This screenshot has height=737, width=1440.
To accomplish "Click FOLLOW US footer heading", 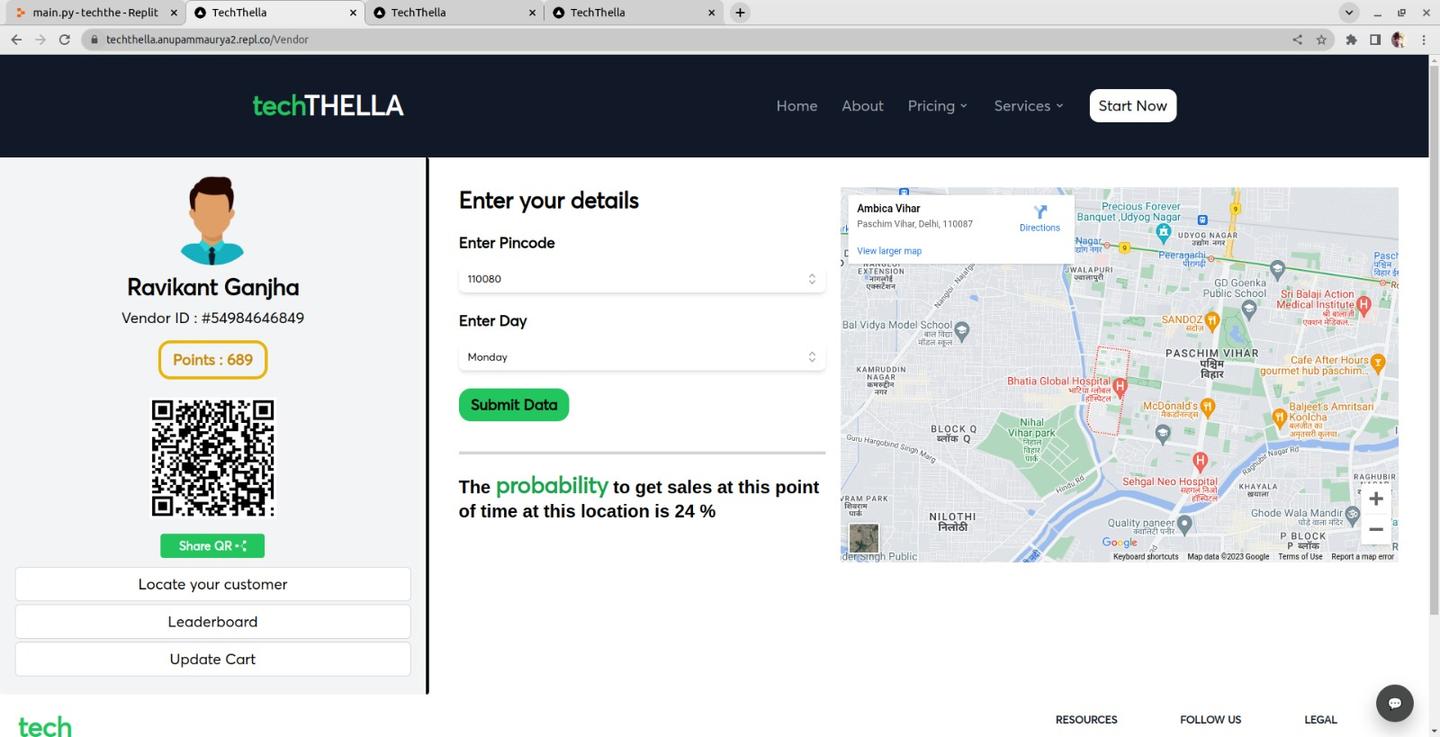I will [1210, 720].
